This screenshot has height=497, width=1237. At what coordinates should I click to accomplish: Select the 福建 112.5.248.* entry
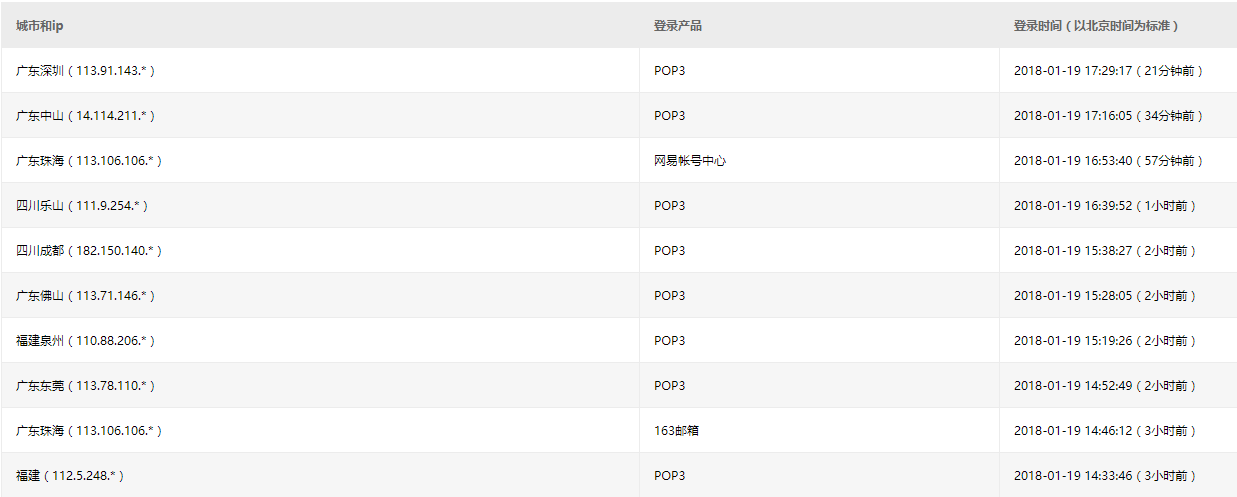tap(70, 476)
